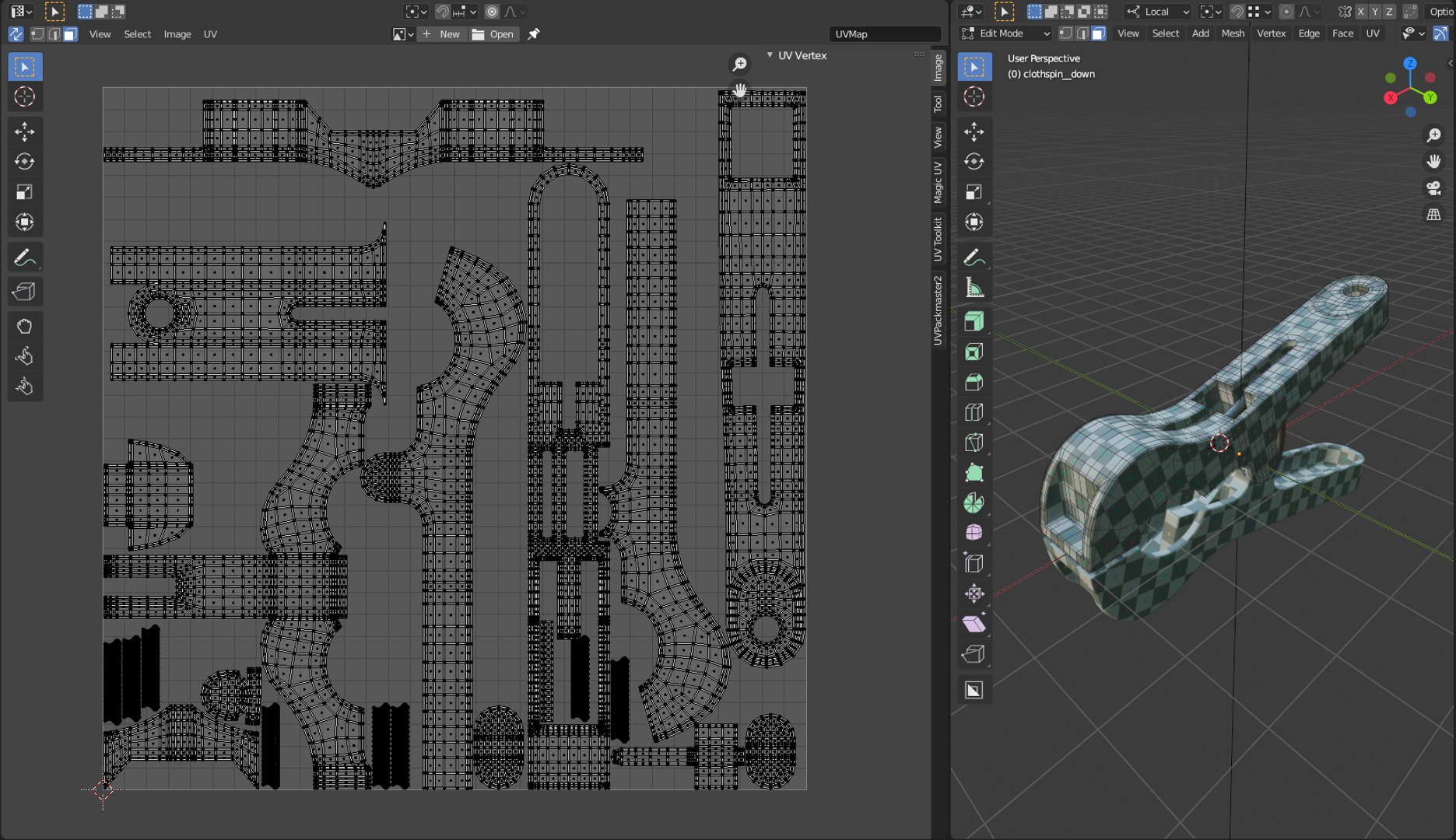The height and width of the screenshot is (840, 1456).
Task: Open the Vertex menu in the 3D viewport
Action: click(x=1272, y=33)
